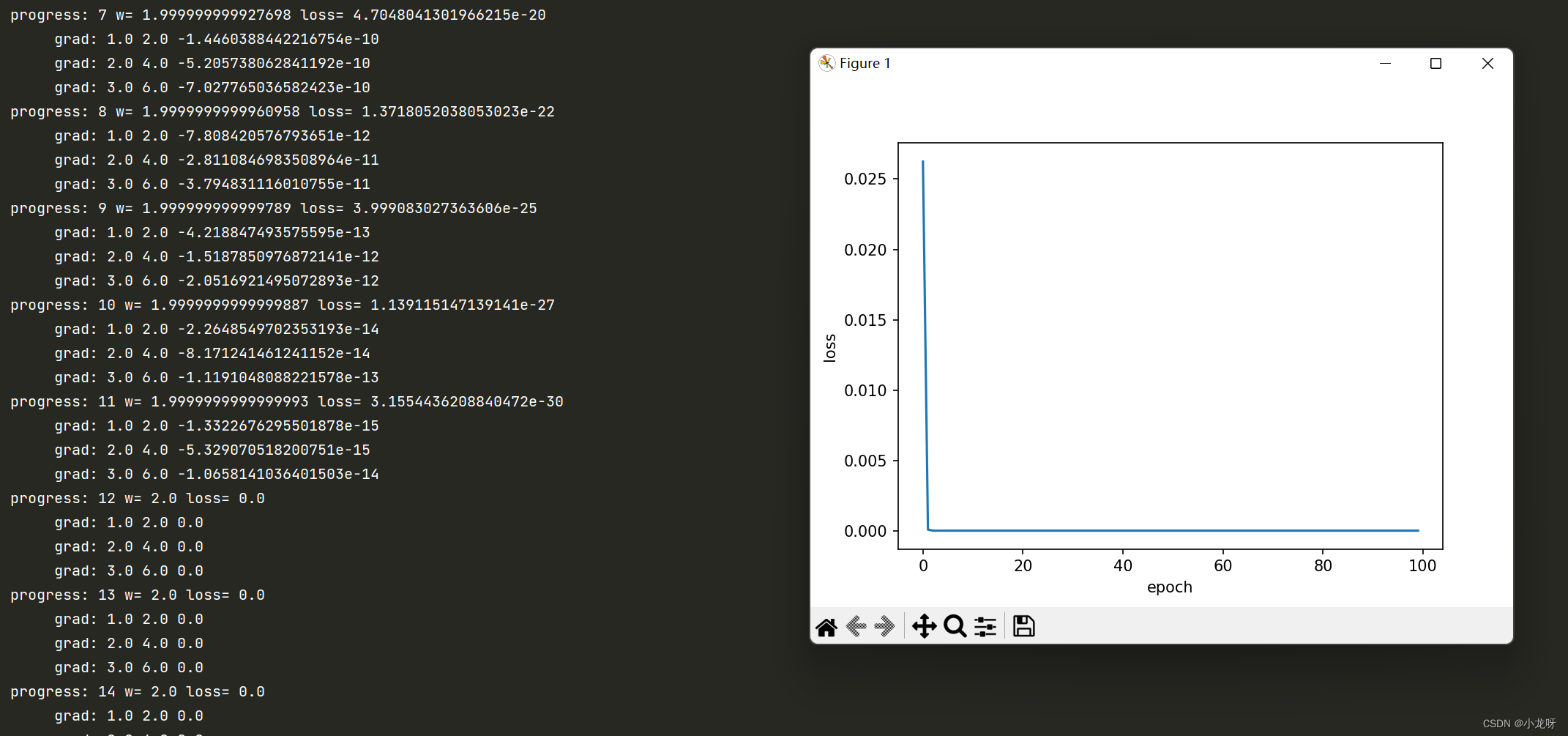Screen dimensions: 1568x736
Task: Click the matplotlib Figure 1 window icon
Action: tap(826, 63)
